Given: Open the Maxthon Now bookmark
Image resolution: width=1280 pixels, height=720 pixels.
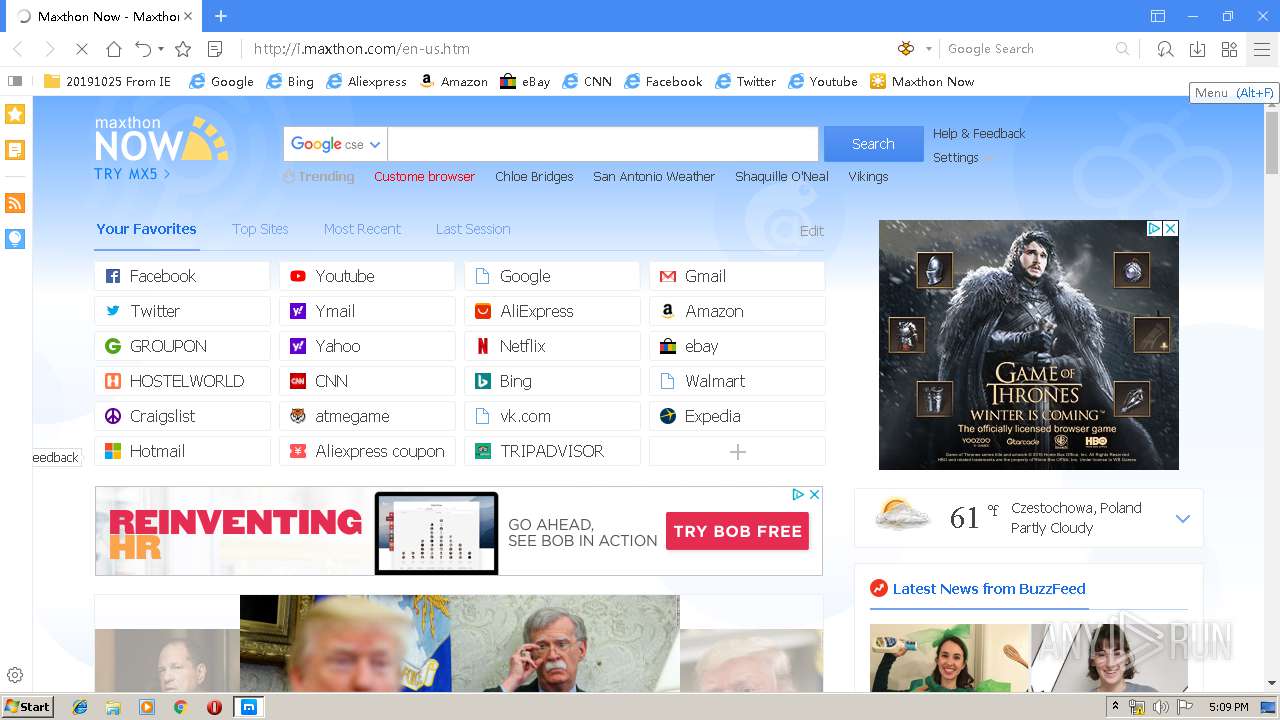Looking at the screenshot, I should [922, 81].
